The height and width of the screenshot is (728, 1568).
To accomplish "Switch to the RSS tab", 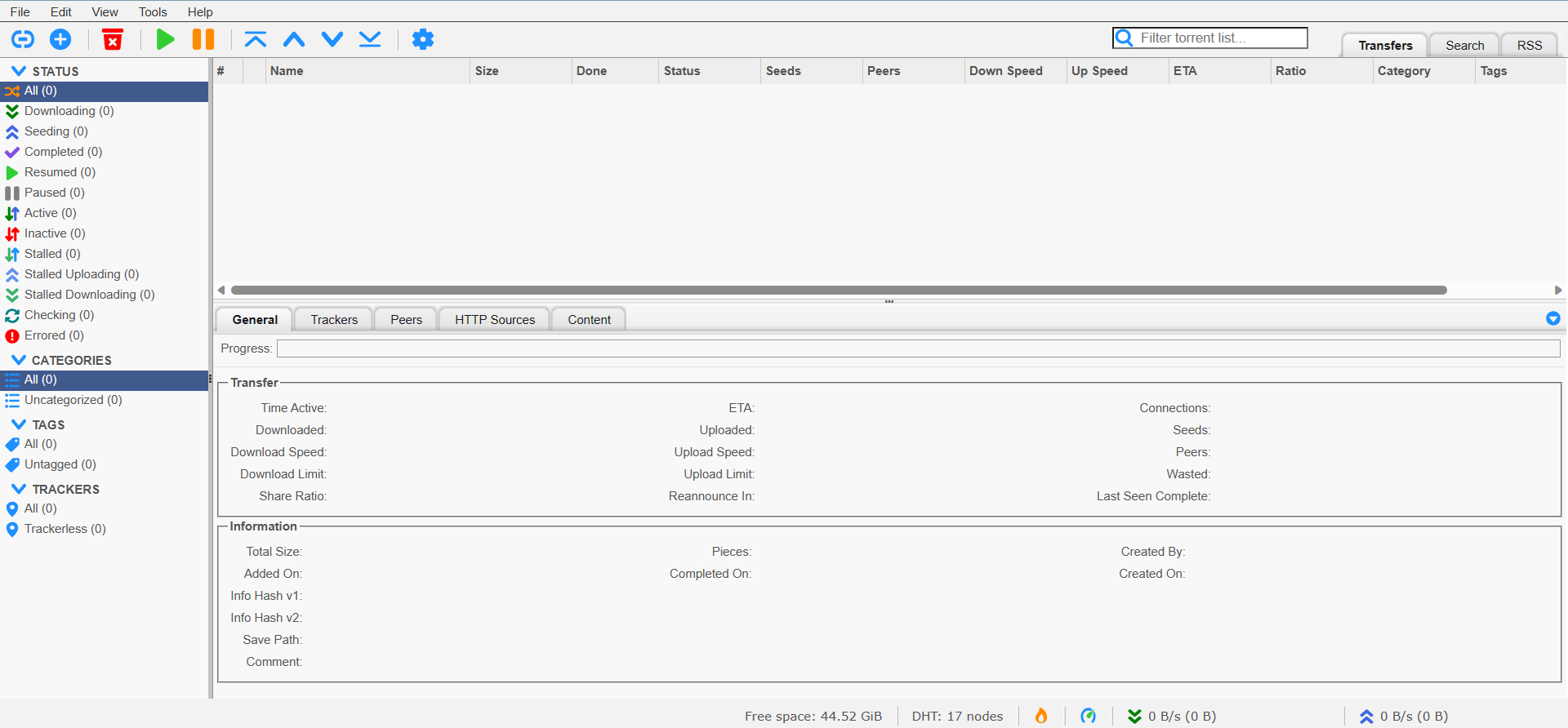I will pyautogui.click(x=1529, y=46).
